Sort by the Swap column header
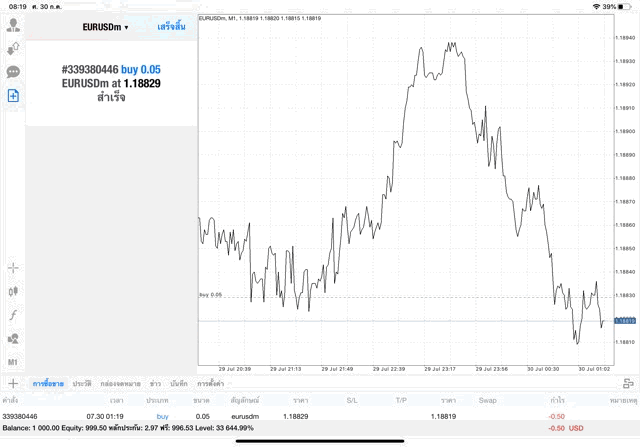This screenshot has width=640, height=447. tap(488, 400)
